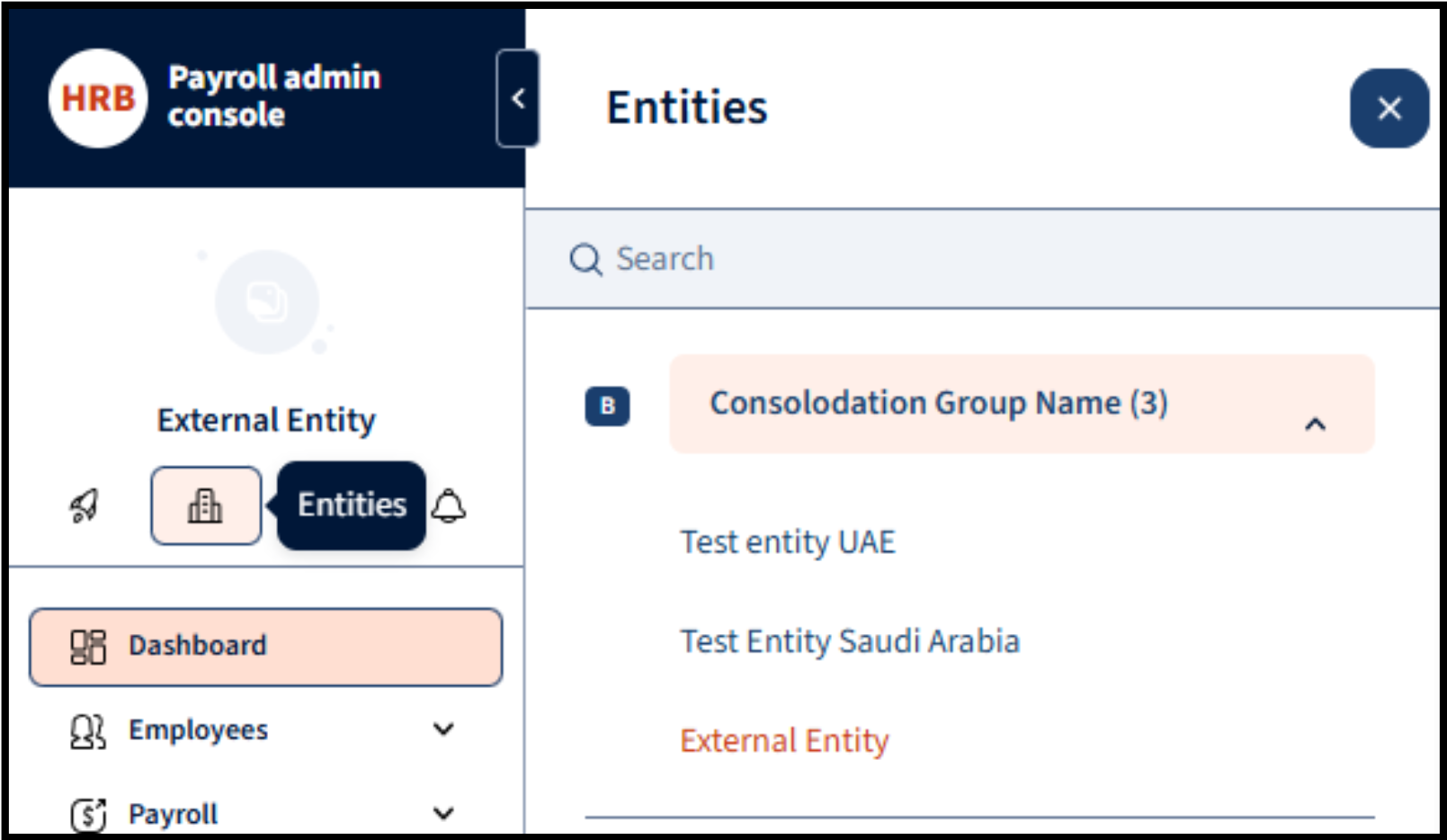
Task: Expand the Payroll chevron
Action: [x=443, y=813]
